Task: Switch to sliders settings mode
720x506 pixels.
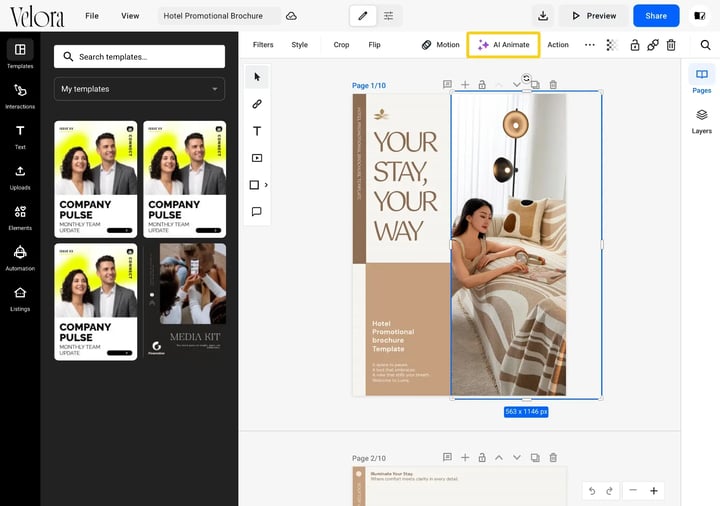Action: coord(388,16)
